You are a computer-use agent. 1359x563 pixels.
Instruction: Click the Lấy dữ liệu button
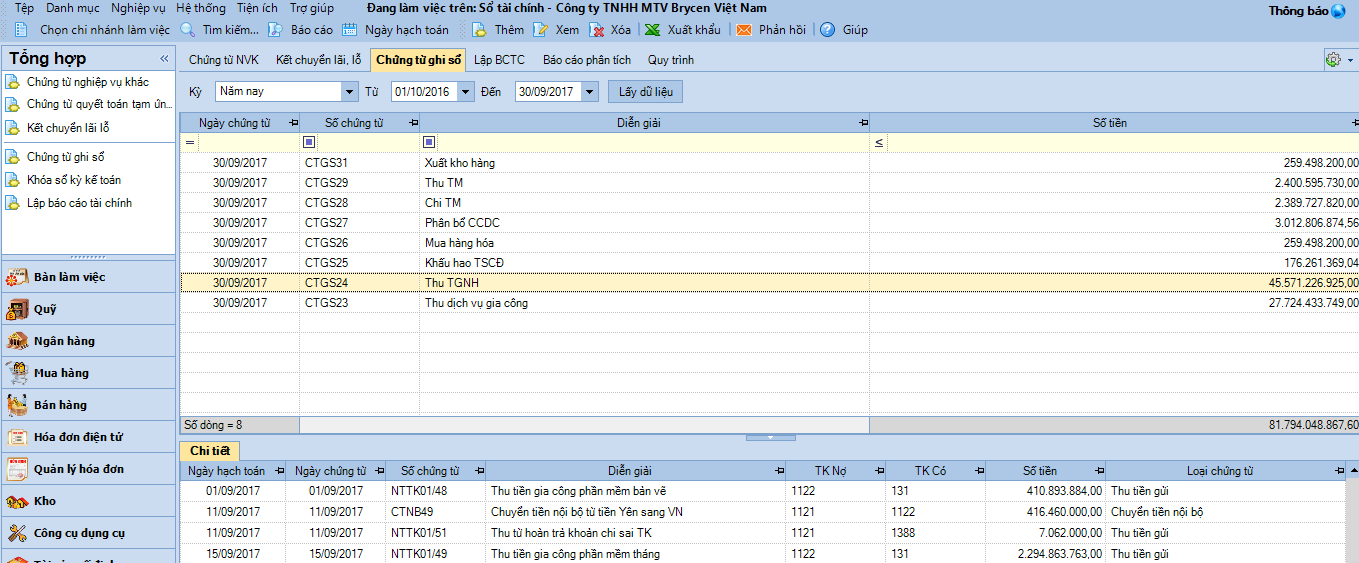tap(645, 92)
